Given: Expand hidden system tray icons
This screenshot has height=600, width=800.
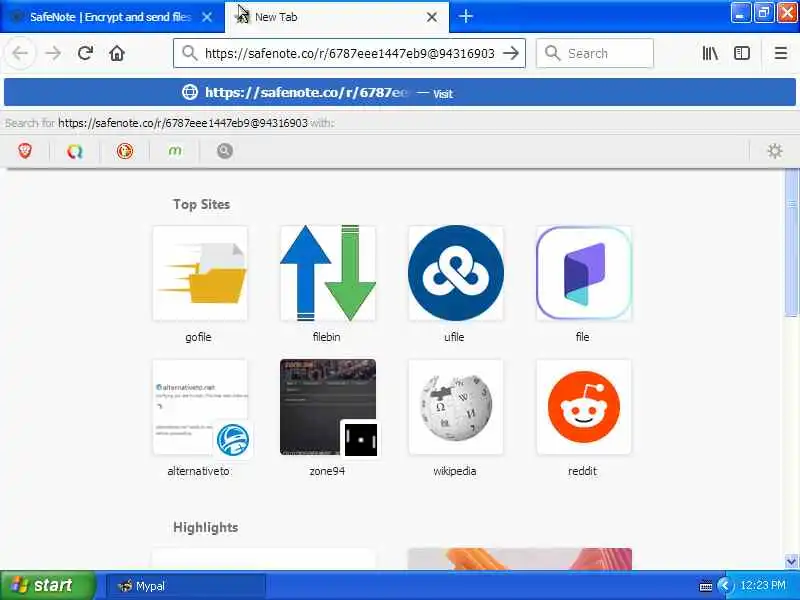Looking at the screenshot, I should coord(724,586).
